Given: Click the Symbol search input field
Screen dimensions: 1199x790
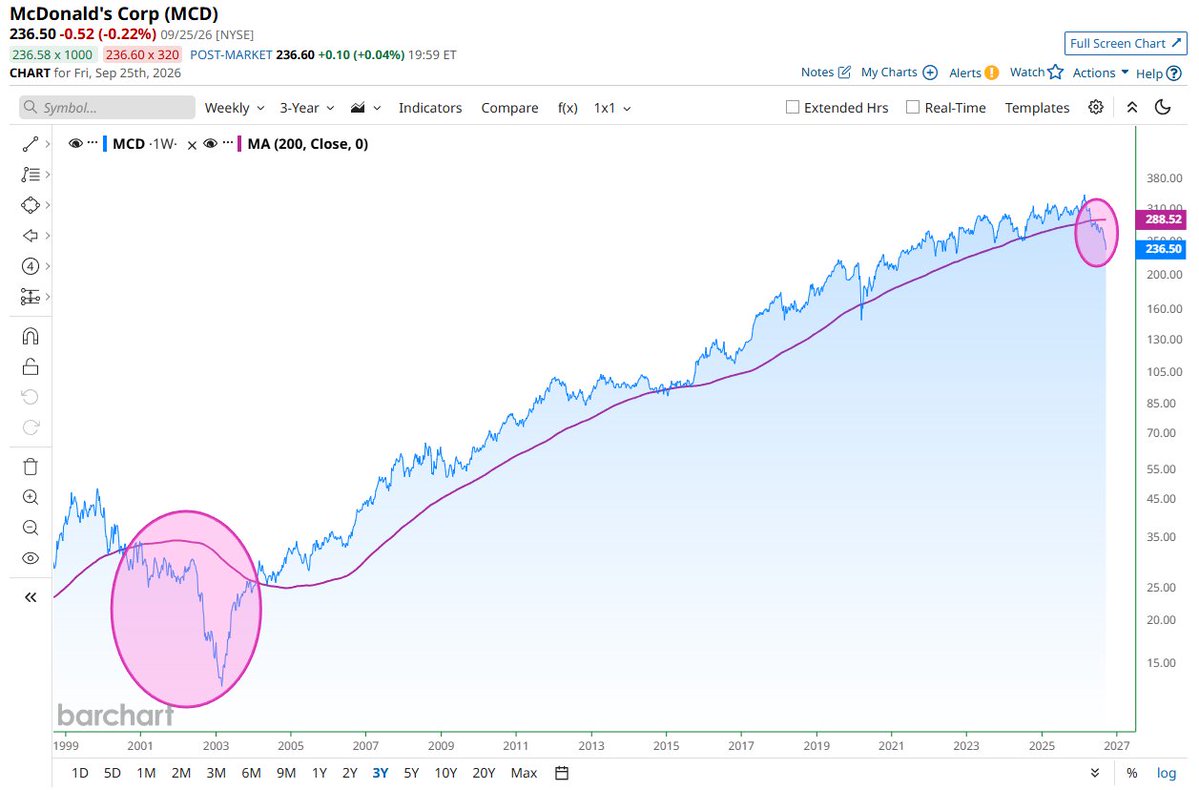Looking at the screenshot, I should 107,107.
